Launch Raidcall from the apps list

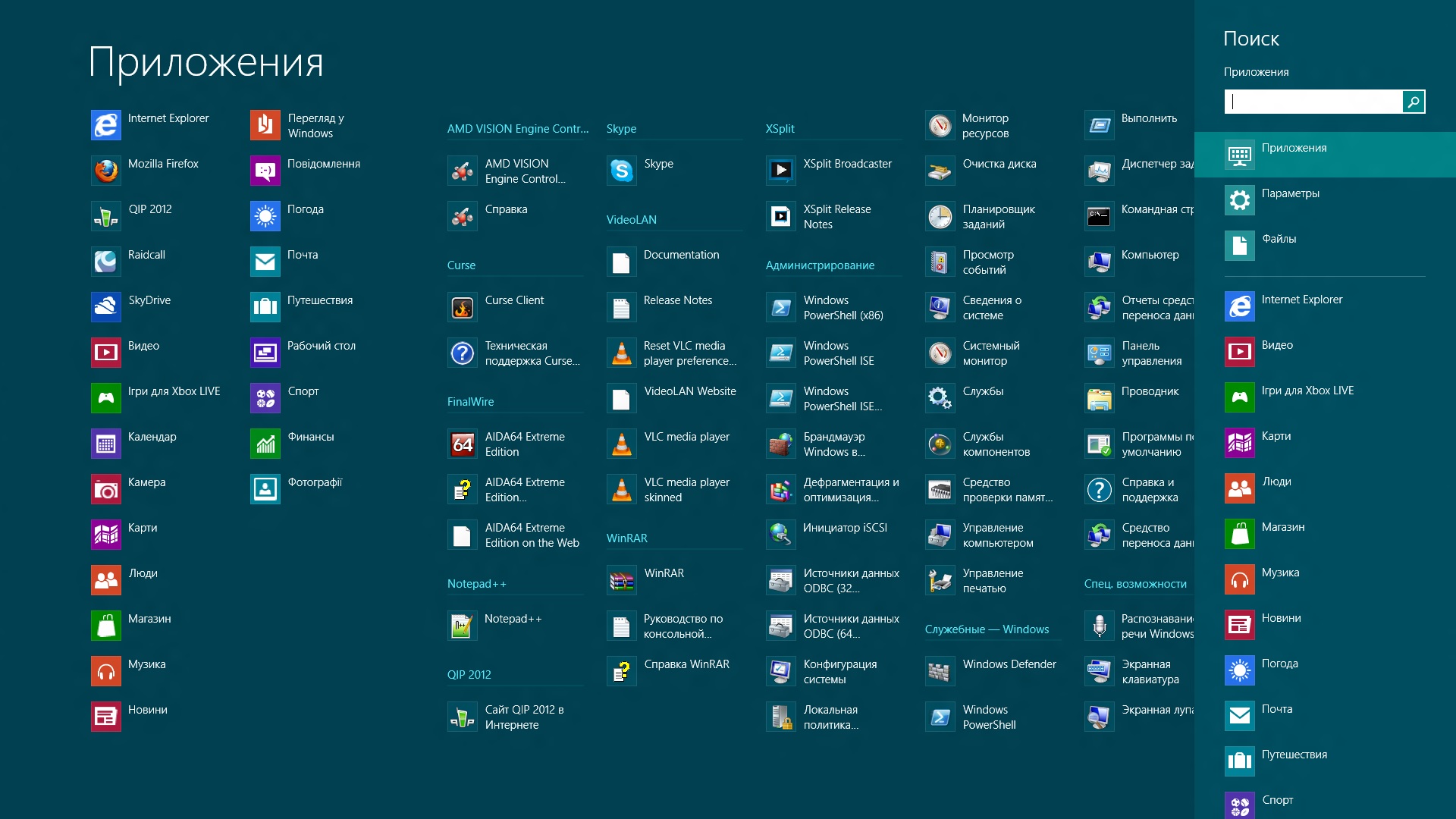(x=106, y=262)
